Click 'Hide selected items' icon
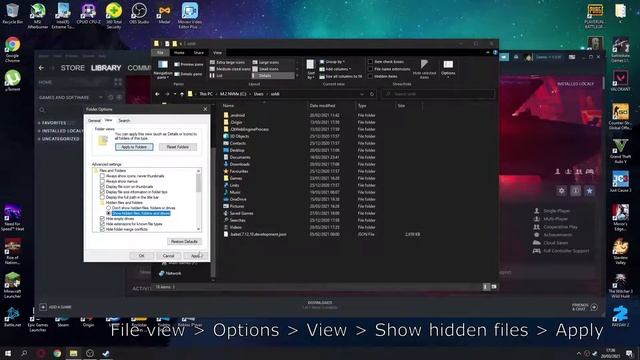This screenshot has height=360, width=640. coord(424,64)
